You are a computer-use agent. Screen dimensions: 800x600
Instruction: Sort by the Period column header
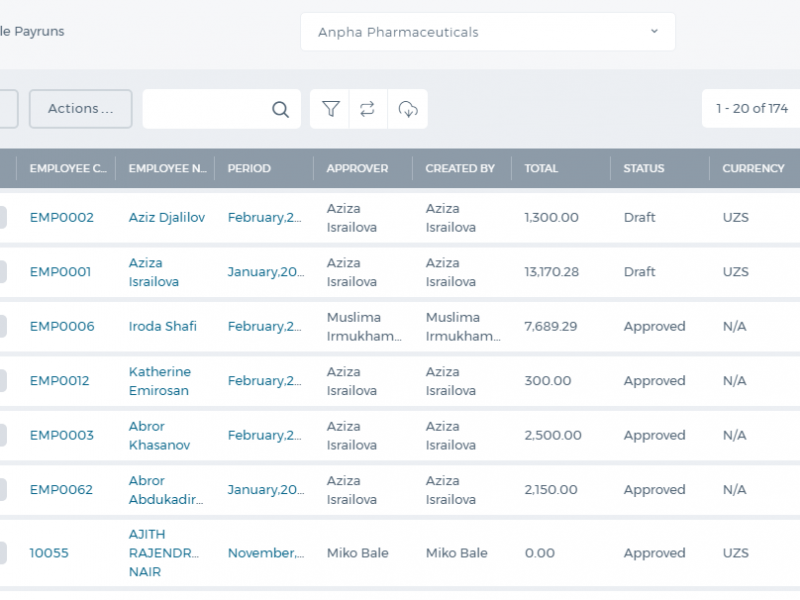tap(249, 168)
